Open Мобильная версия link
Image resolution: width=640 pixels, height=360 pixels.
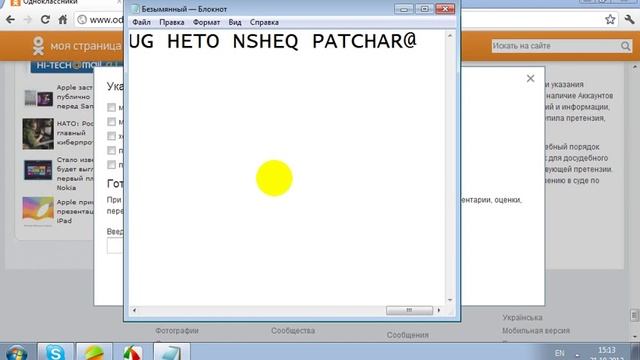point(536,331)
